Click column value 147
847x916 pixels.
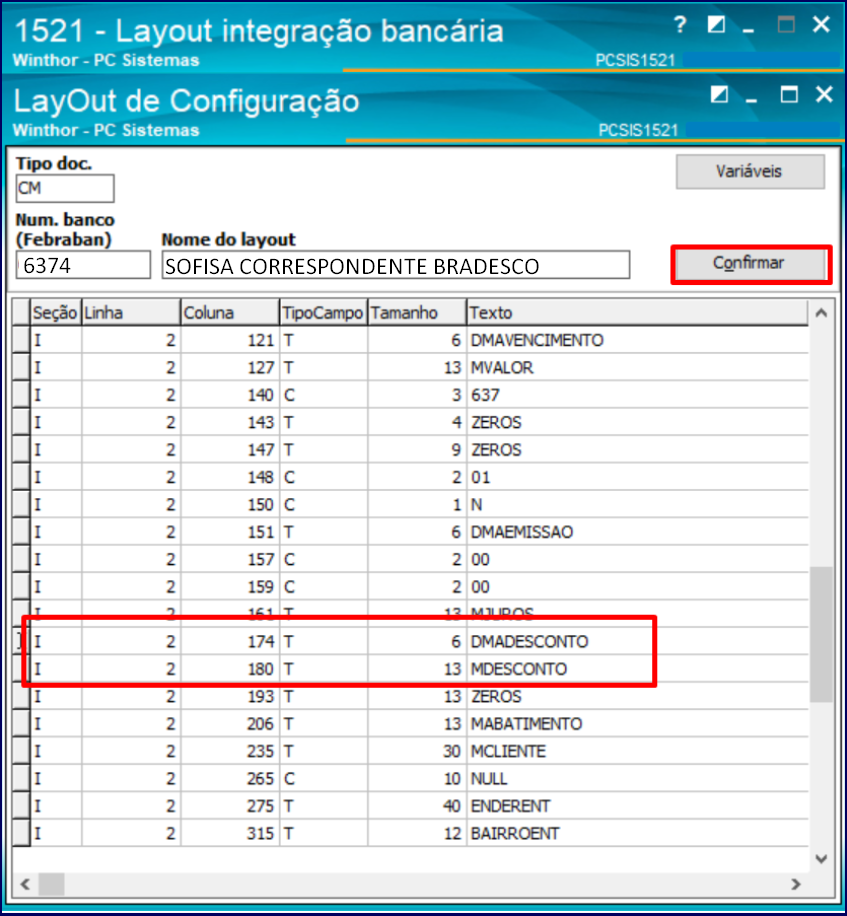coord(230,450)
